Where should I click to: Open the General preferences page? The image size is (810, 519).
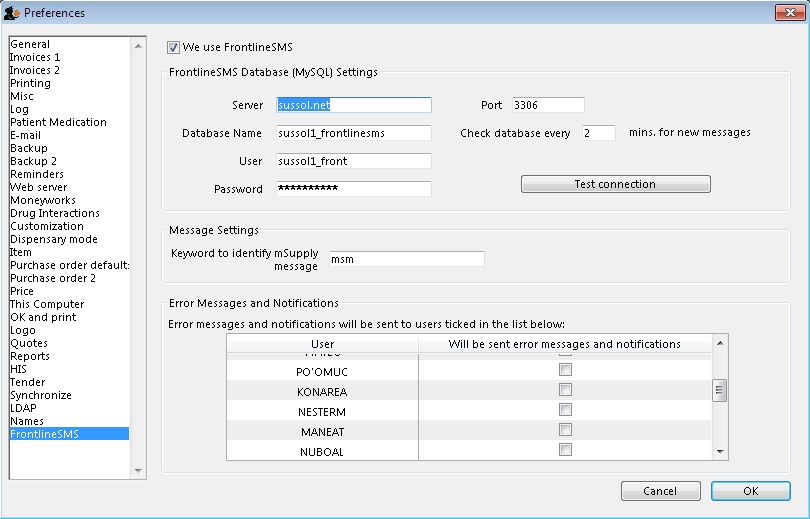pyautogui.click(x=69, y=44)
